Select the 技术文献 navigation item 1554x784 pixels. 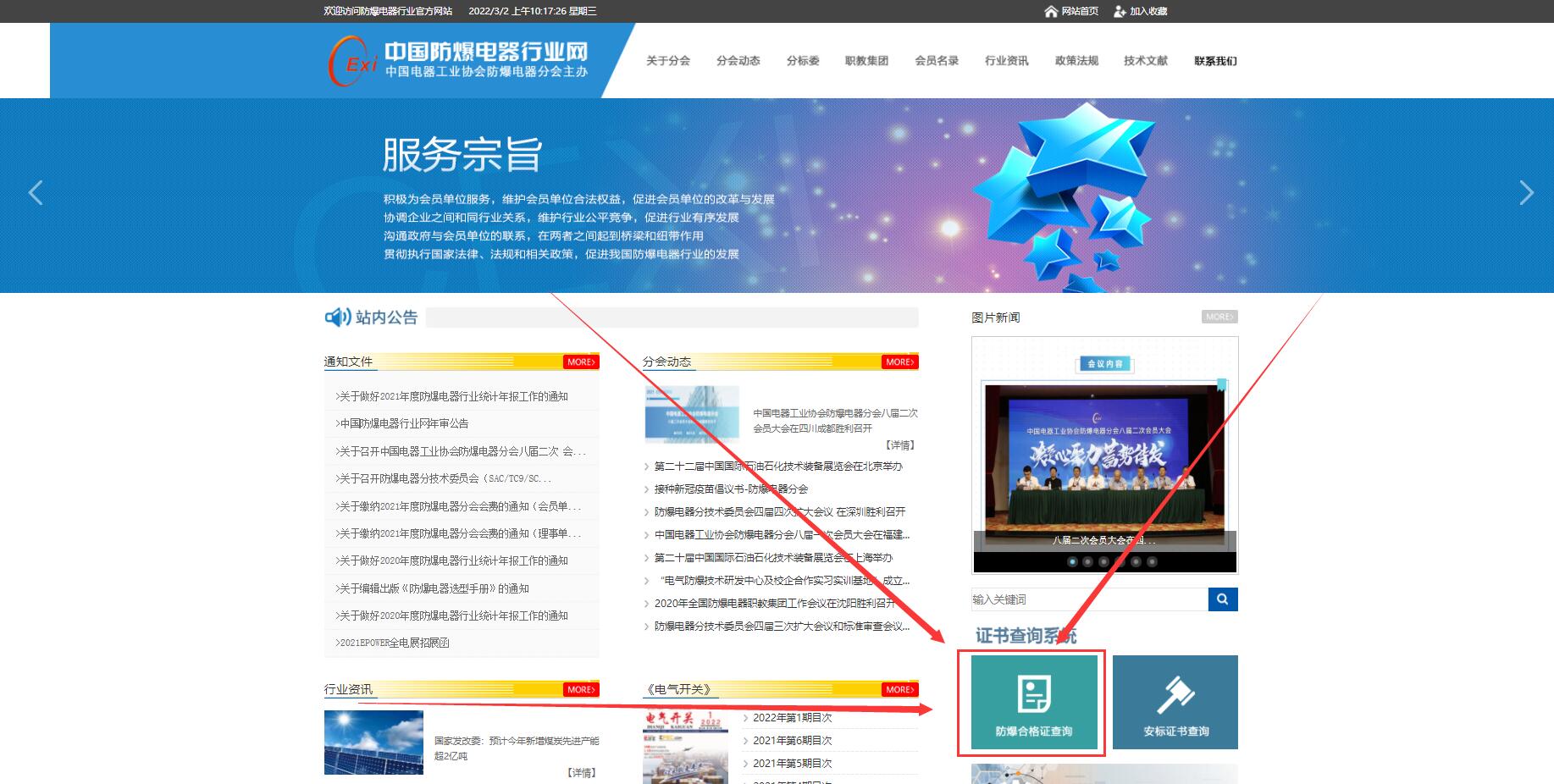click(1145, 60)
